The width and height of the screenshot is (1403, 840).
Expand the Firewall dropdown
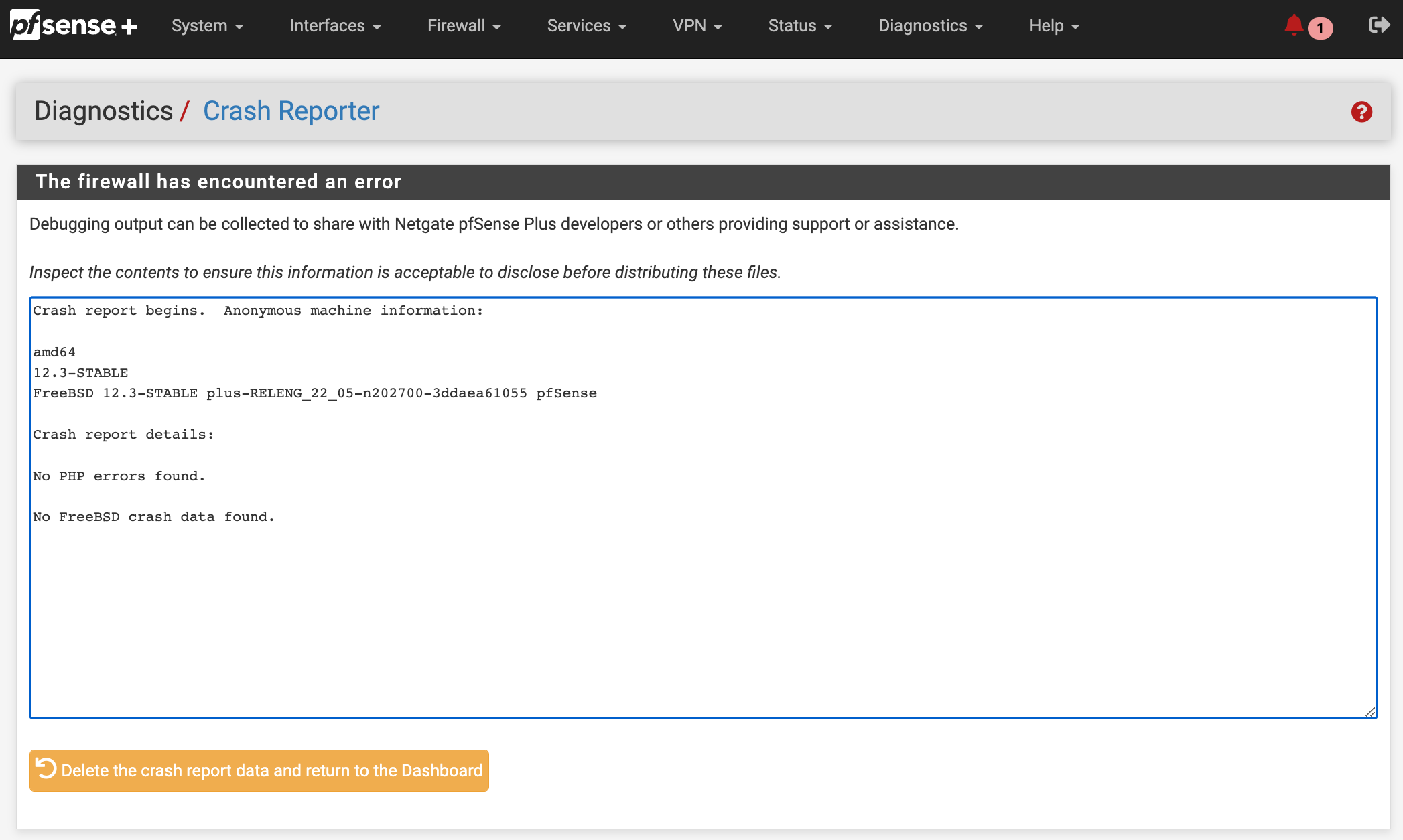[464, 25]
